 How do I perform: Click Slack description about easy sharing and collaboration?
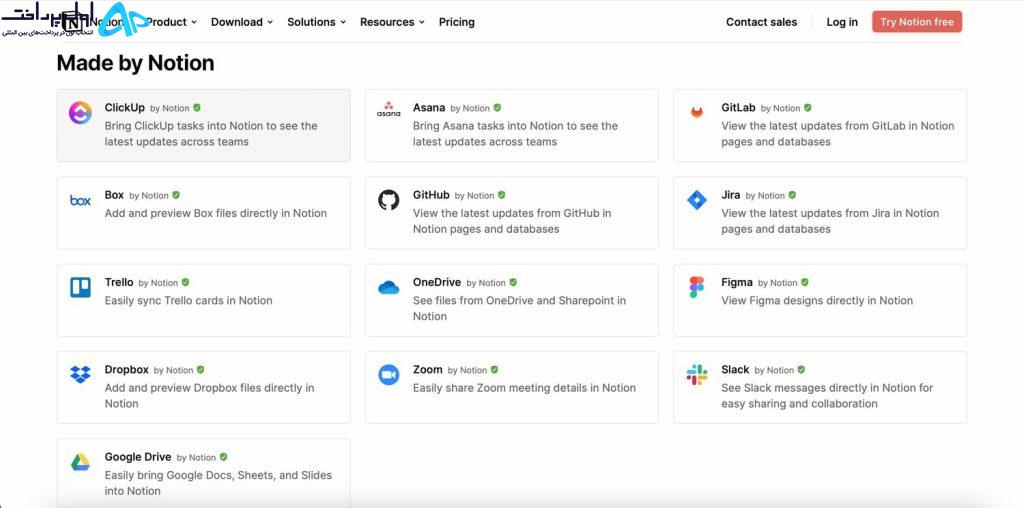(827, 396)
